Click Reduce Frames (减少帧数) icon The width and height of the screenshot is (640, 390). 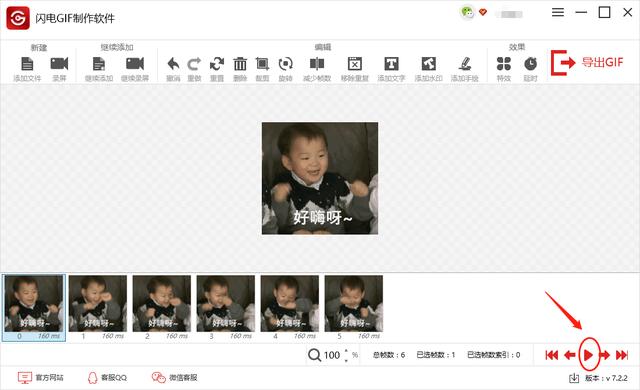[317, 64]
